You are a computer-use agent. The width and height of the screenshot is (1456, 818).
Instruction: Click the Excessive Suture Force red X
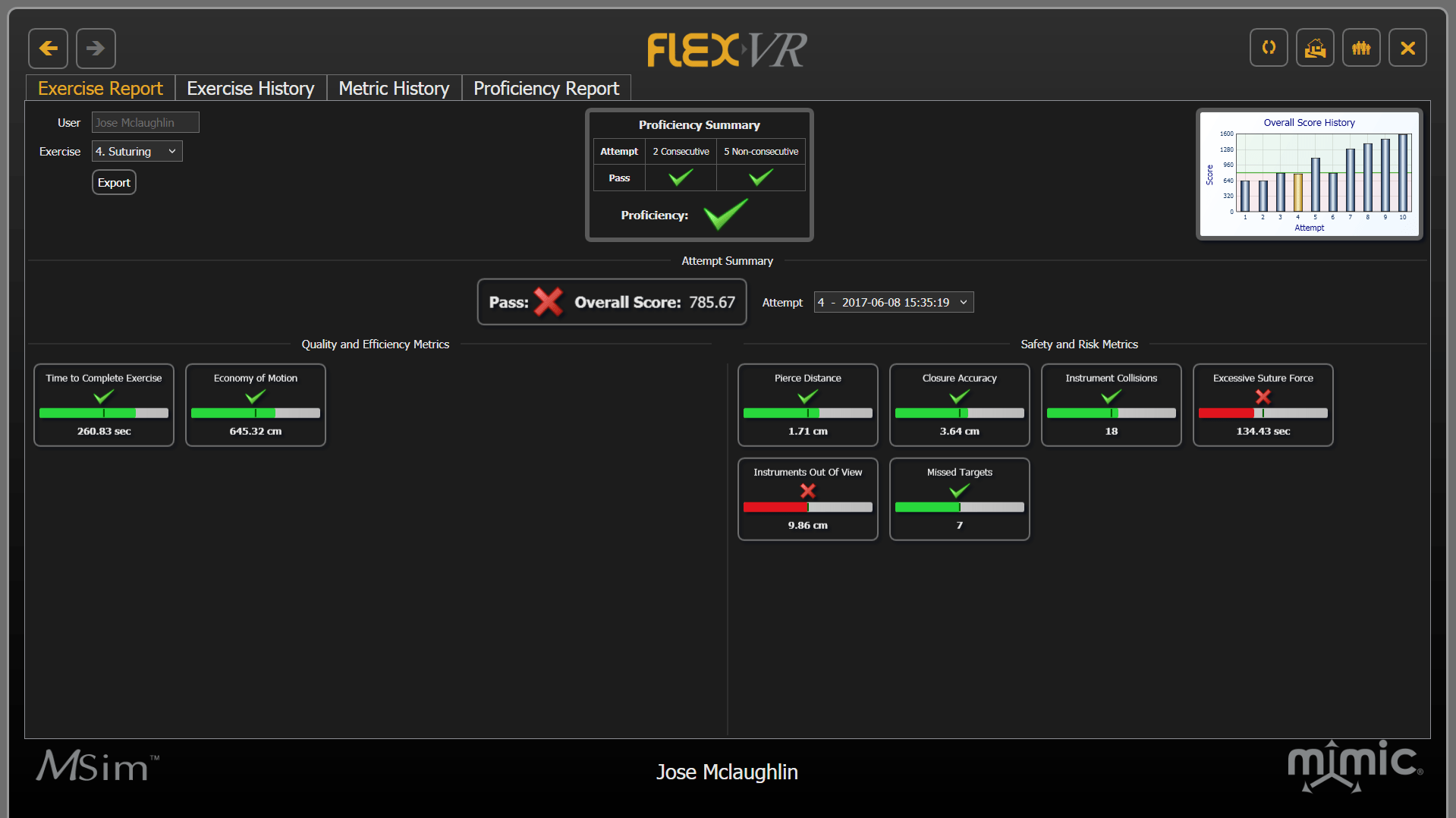click(x=1263, y=396)
